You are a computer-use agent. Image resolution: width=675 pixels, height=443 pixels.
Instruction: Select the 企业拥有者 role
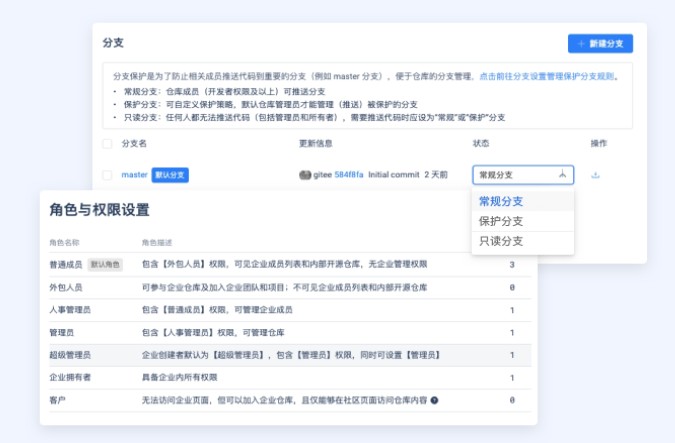(70, 378)
